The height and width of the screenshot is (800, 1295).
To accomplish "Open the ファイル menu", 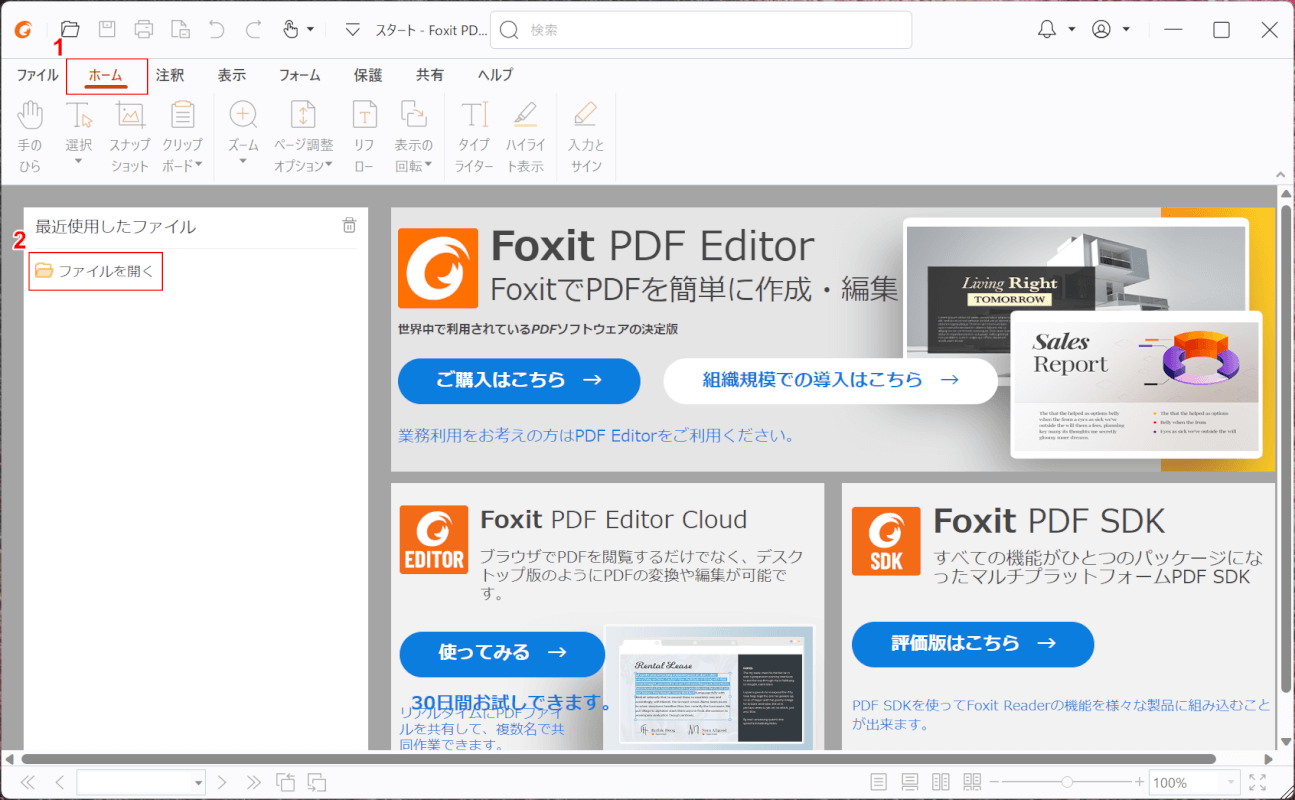I will click(x=37, y=75).
